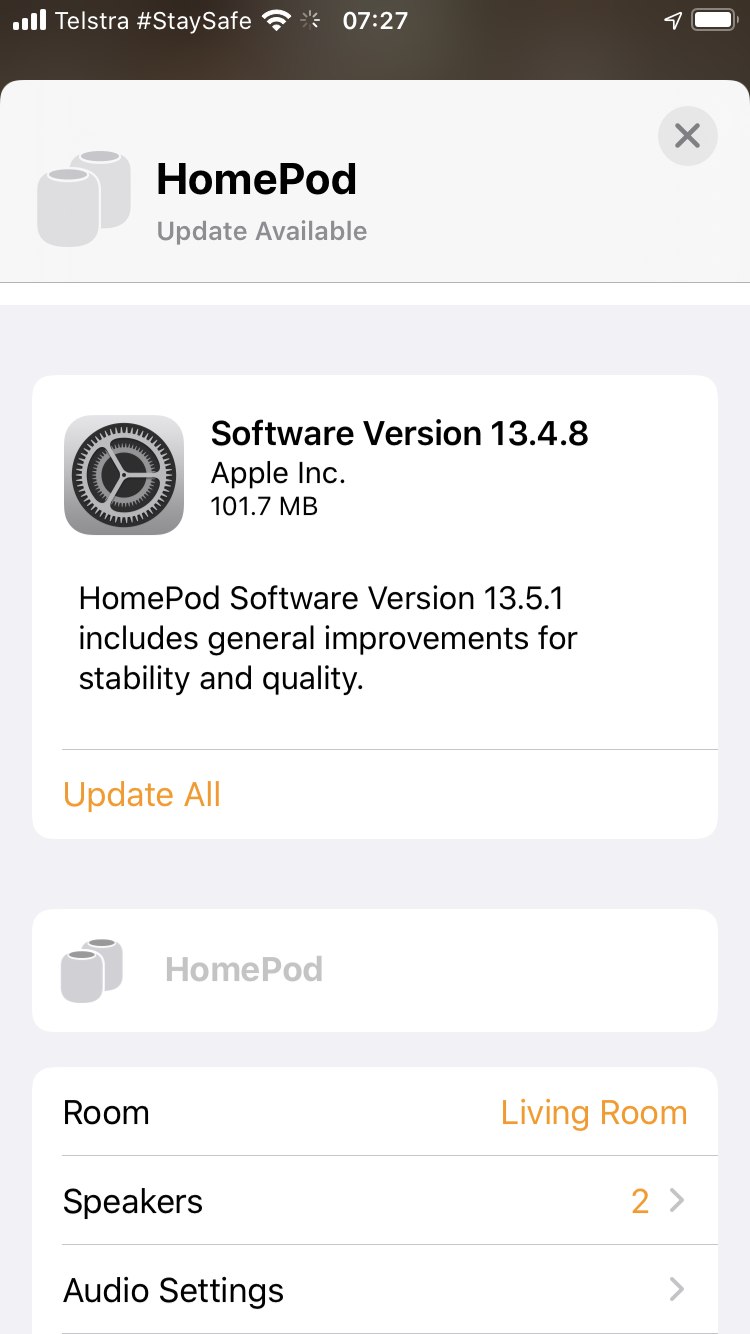Tap the HomePod pair icon in header
Image resolution: width=750 pixels, height=1334 pixels.
coord(84,198)
